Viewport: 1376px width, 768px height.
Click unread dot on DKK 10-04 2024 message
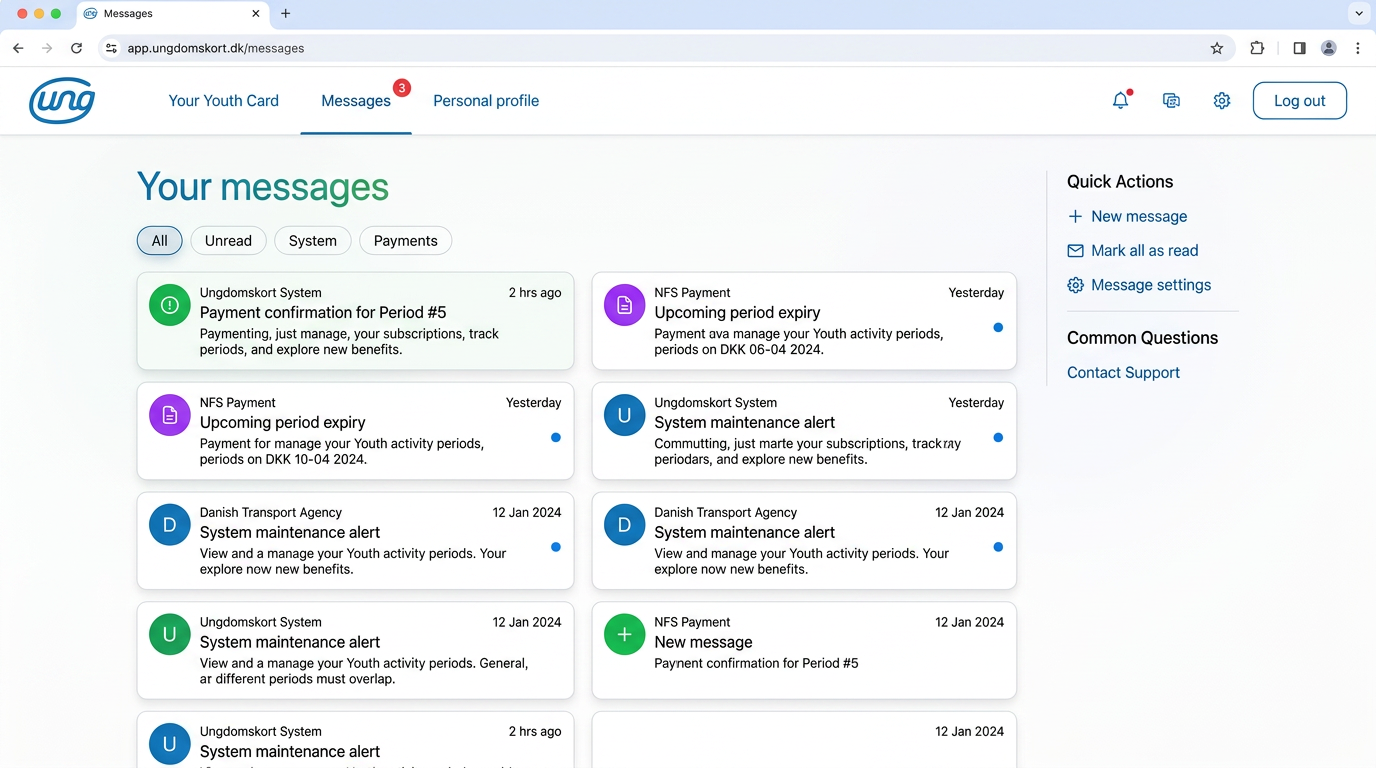556,437
